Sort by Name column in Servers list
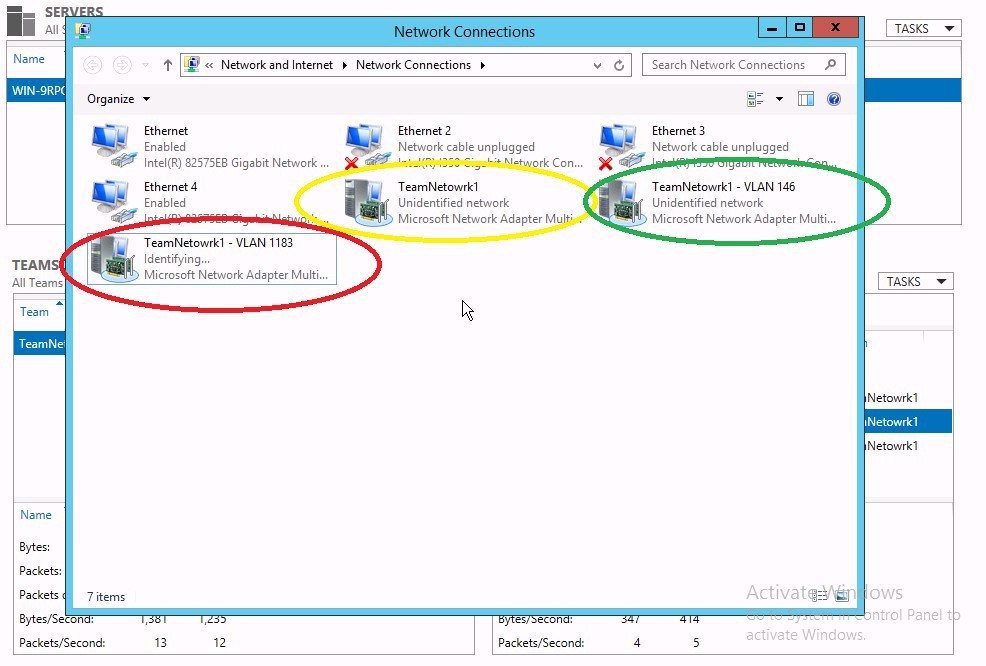This screenshot has height=666, width=986. (29, 59)
